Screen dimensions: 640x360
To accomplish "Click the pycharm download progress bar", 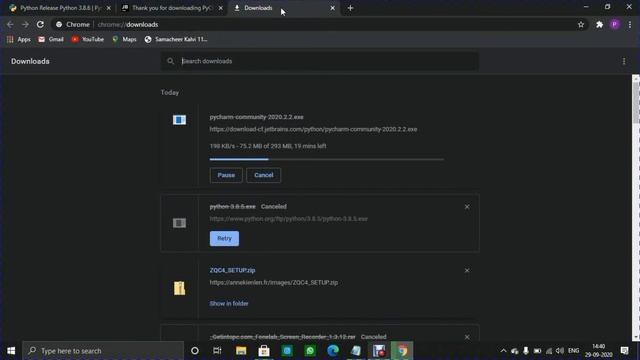I will click(x=327, y=159).
